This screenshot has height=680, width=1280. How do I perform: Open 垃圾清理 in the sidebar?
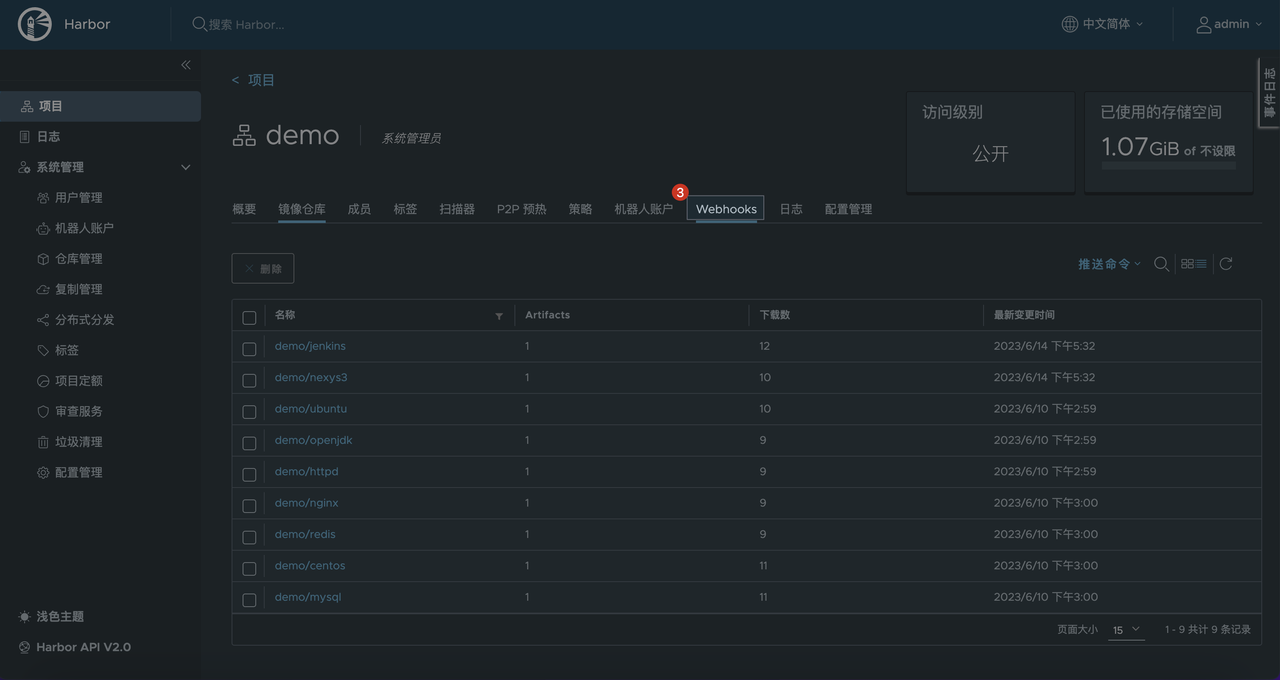coord(78,442)
